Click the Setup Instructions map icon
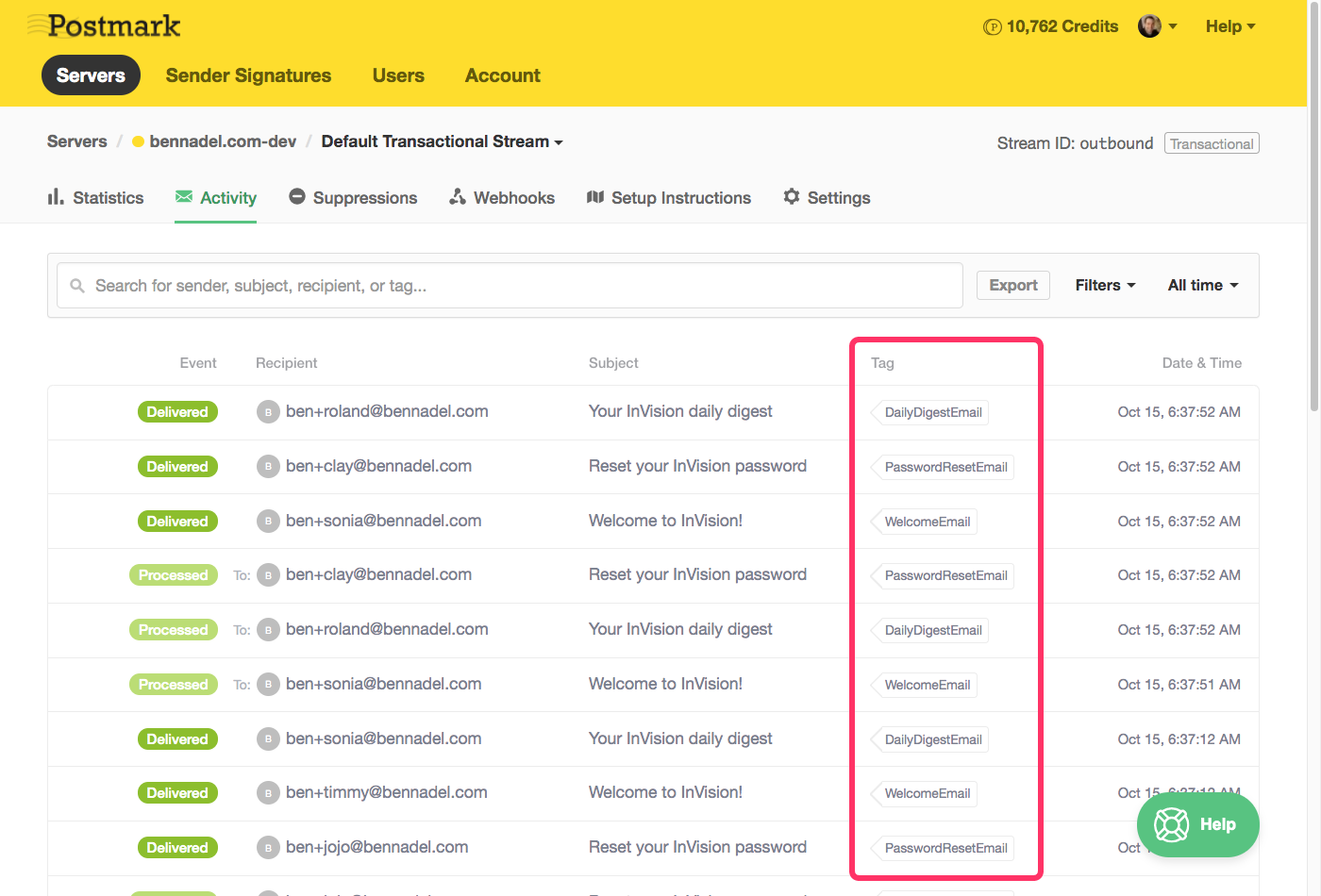Image resolution: width=1321 pixels, height=896 pixels. [595, 196]
